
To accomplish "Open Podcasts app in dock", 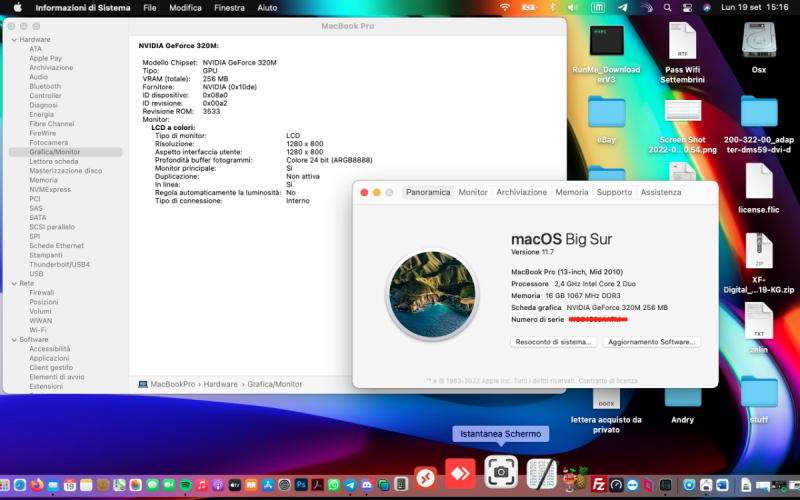I will coord(218,485).
